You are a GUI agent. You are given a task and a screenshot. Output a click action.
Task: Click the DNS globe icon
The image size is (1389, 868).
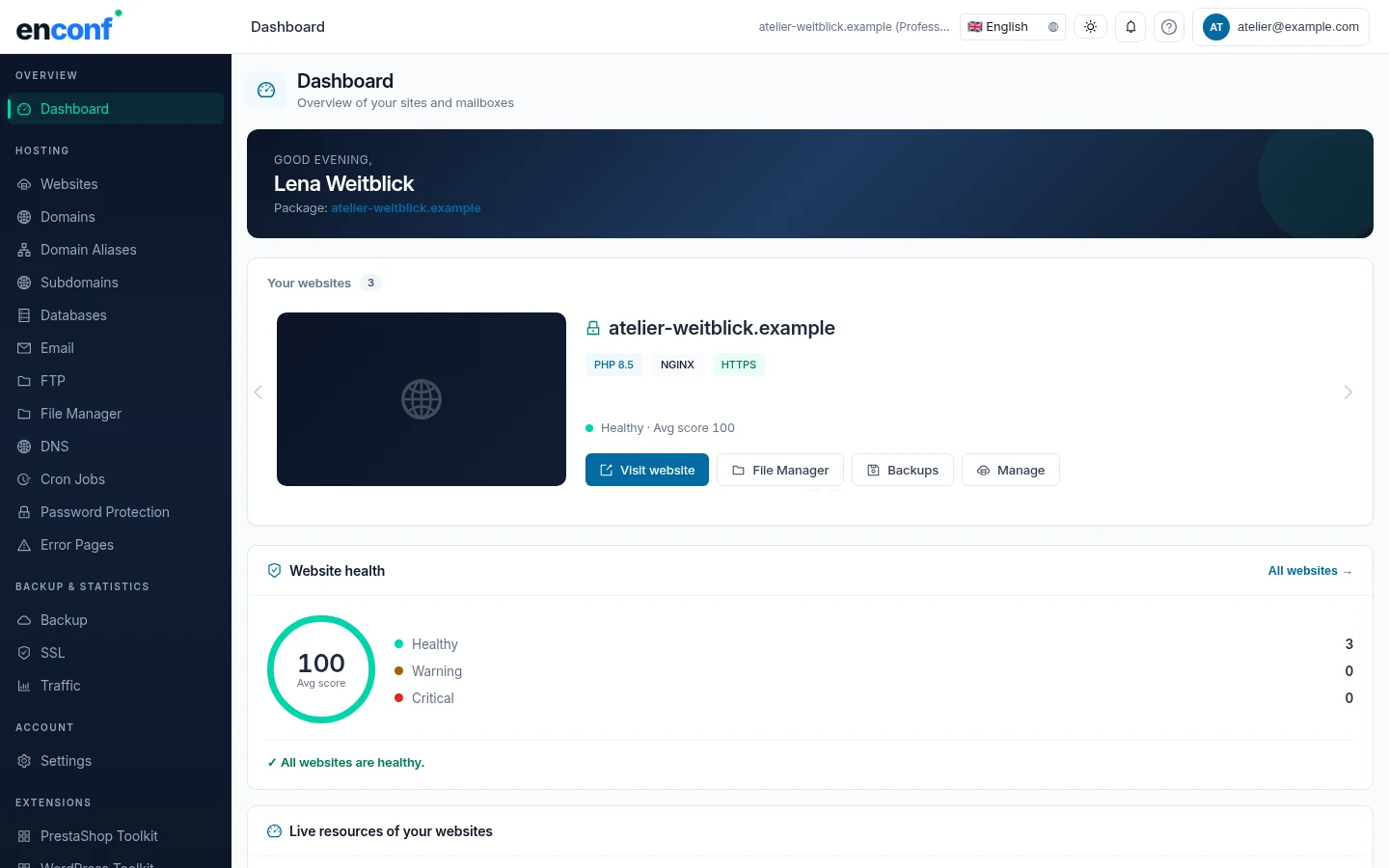click(24, 447)
